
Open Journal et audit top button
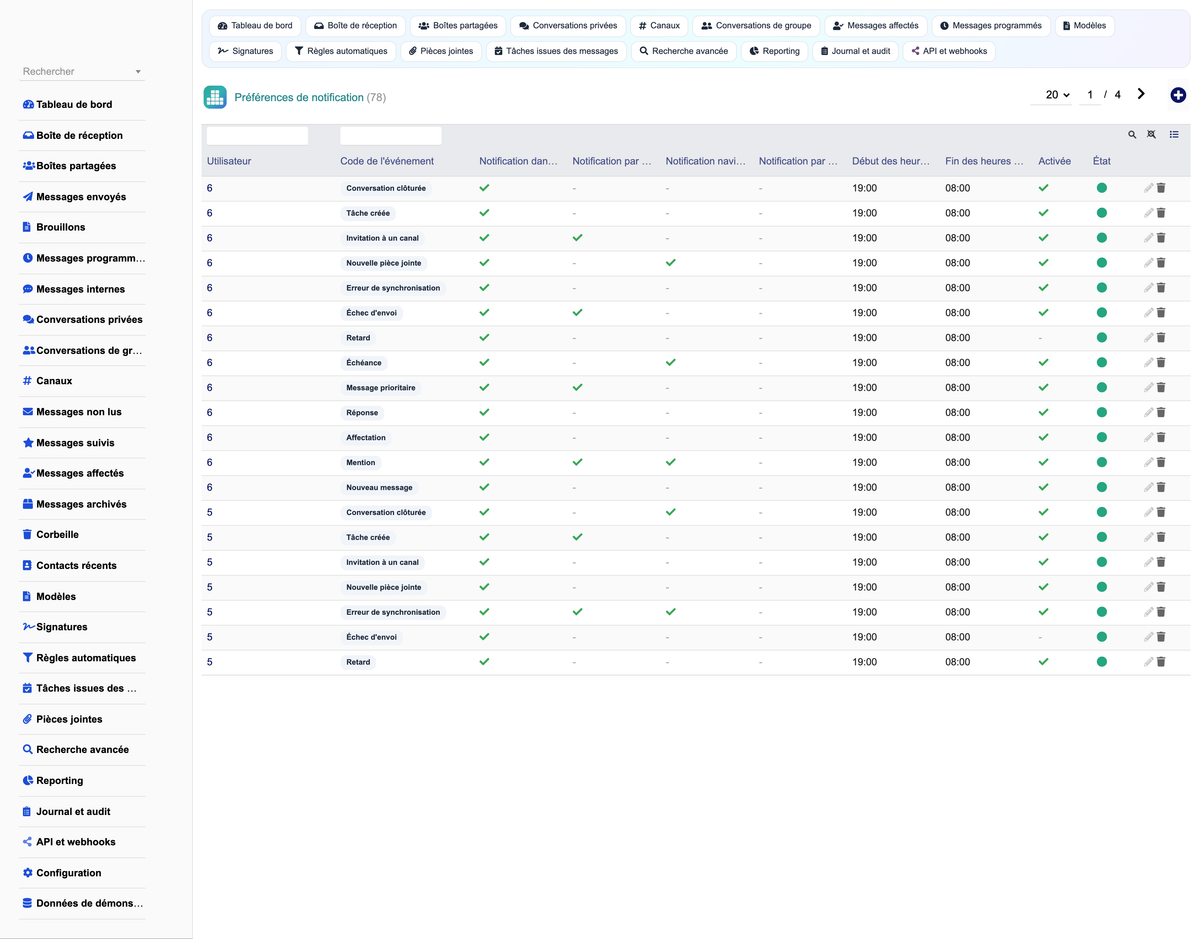(855, 51)
